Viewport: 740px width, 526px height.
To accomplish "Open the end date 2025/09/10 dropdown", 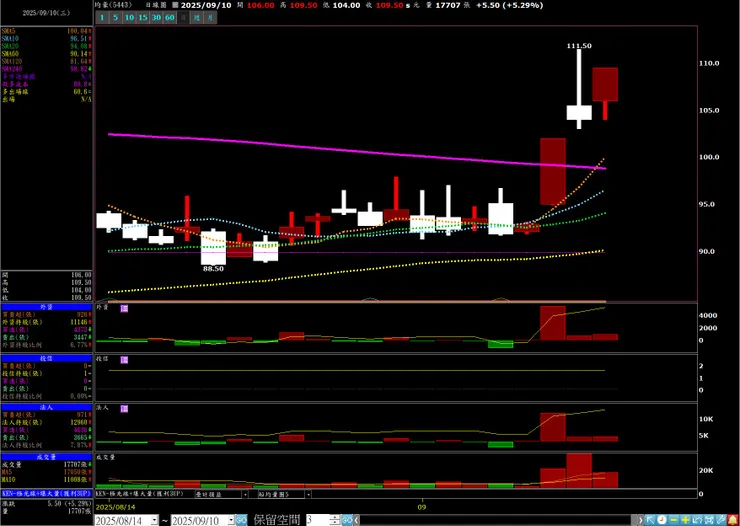I will [230, 520].
